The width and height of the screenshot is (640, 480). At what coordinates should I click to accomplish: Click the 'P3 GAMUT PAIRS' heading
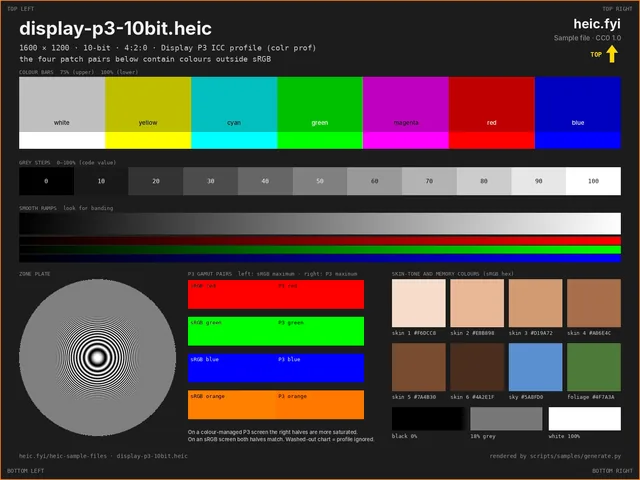[x=210, y=274]
